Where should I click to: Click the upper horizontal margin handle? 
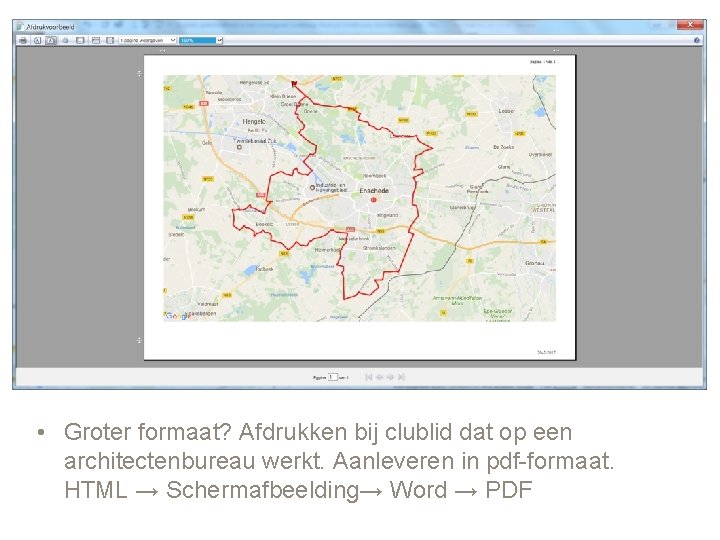point(140,73)
